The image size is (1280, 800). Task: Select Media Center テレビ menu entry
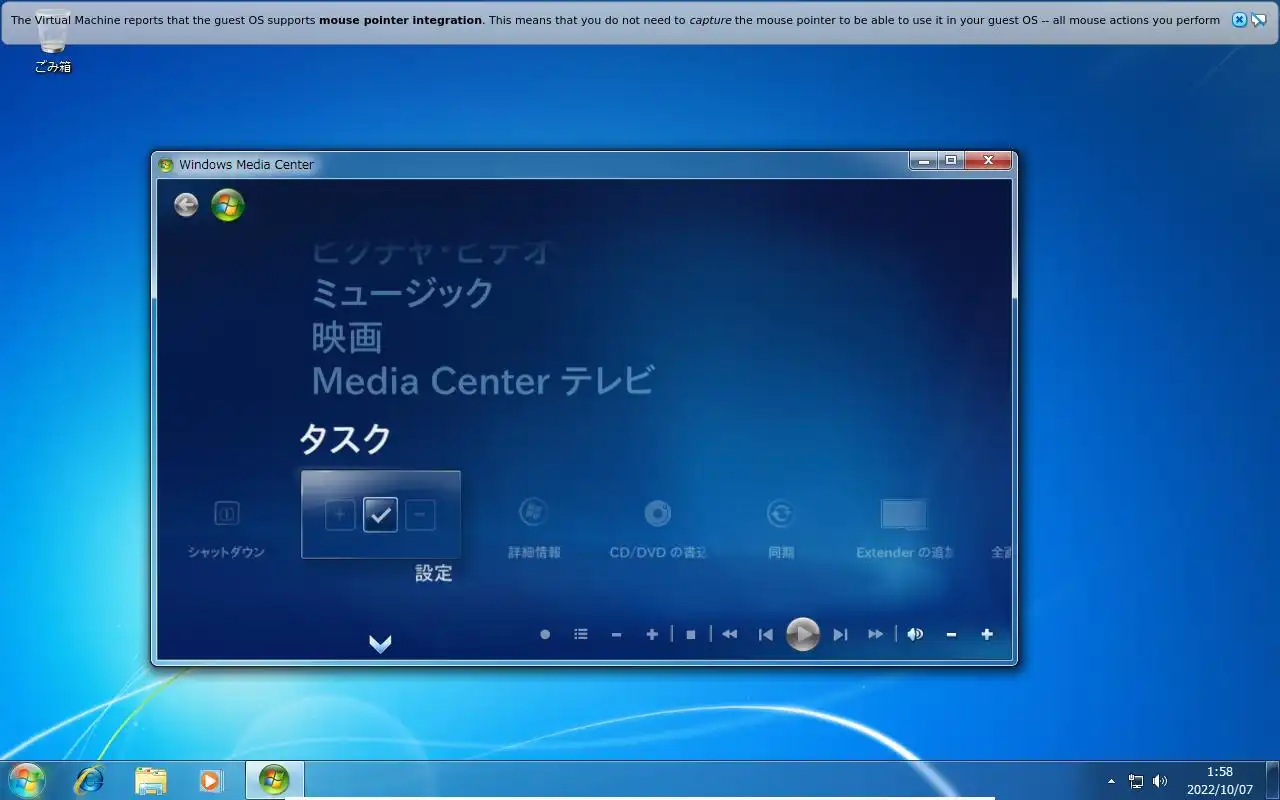tap(483, 381)
